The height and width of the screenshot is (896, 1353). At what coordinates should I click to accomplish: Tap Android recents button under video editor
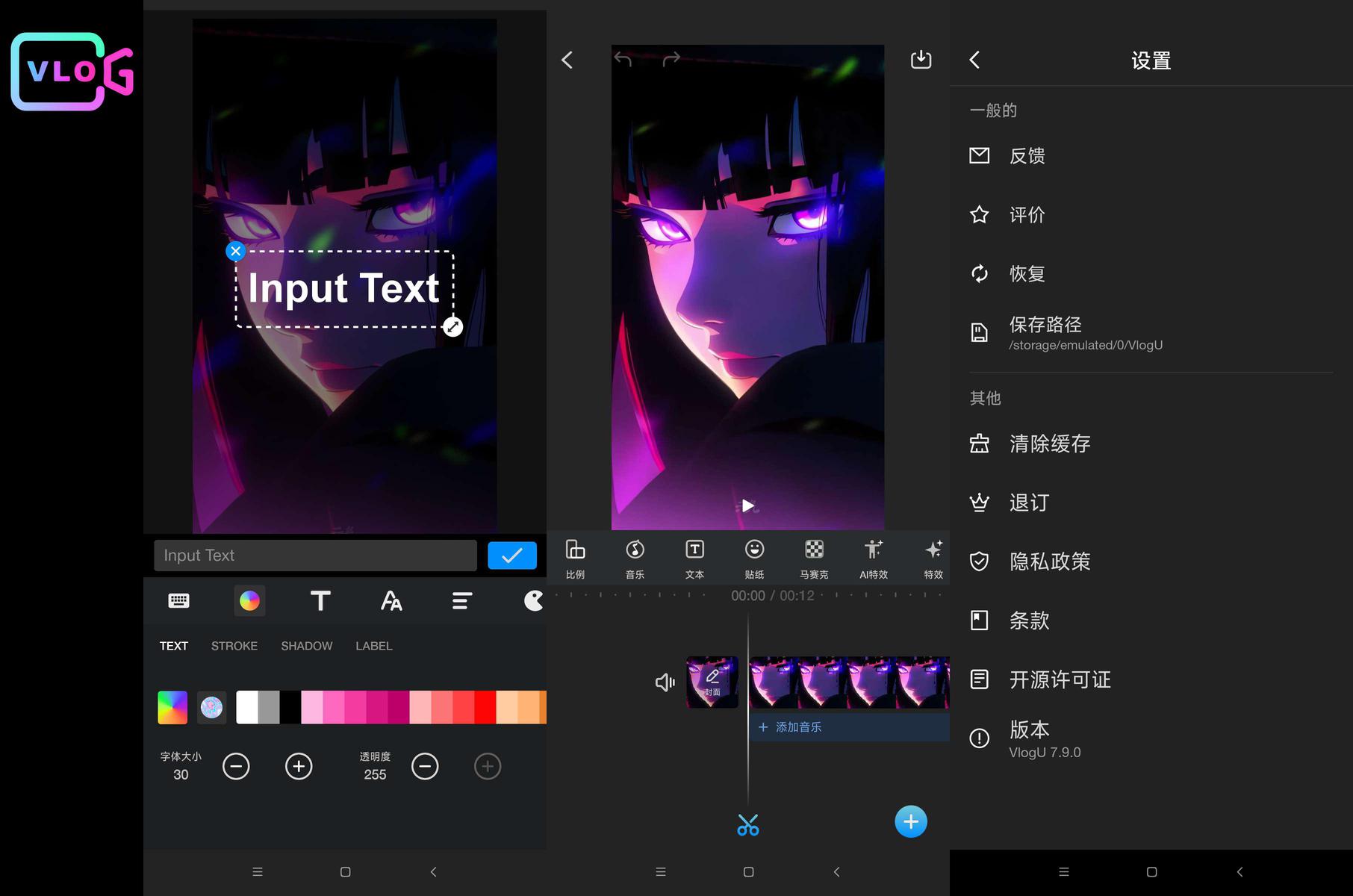point(660,872)
